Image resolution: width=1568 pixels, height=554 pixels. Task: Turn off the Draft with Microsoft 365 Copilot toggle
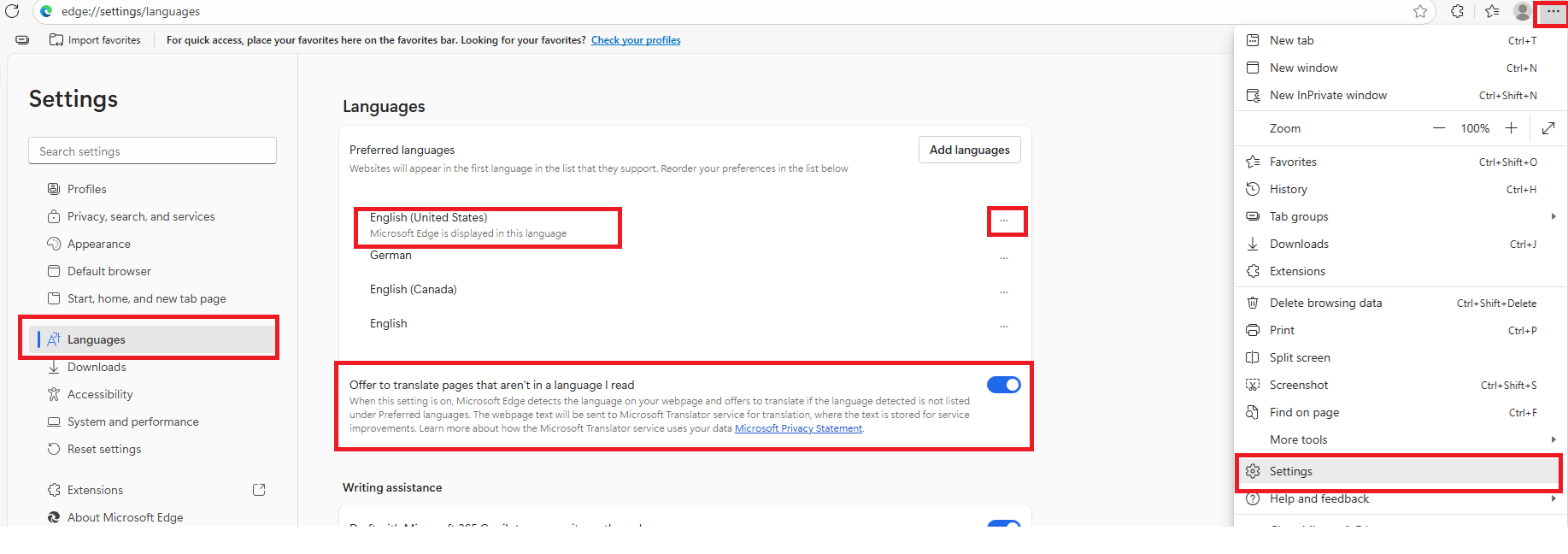coord(1004,526)
